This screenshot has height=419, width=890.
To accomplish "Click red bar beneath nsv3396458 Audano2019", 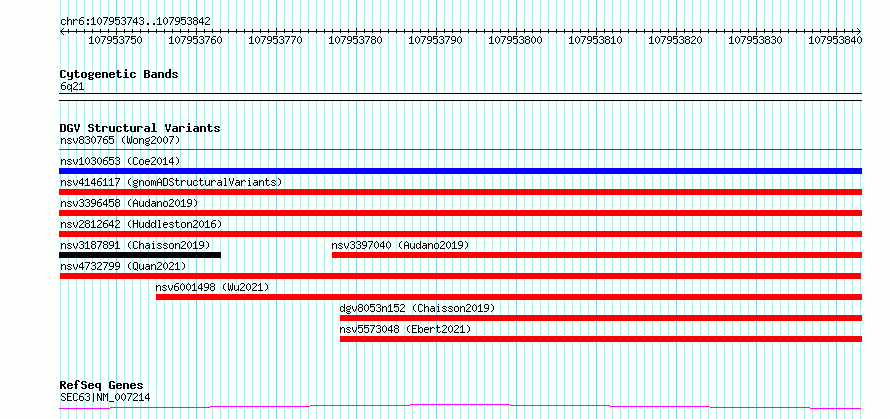I will coord(460,213).
